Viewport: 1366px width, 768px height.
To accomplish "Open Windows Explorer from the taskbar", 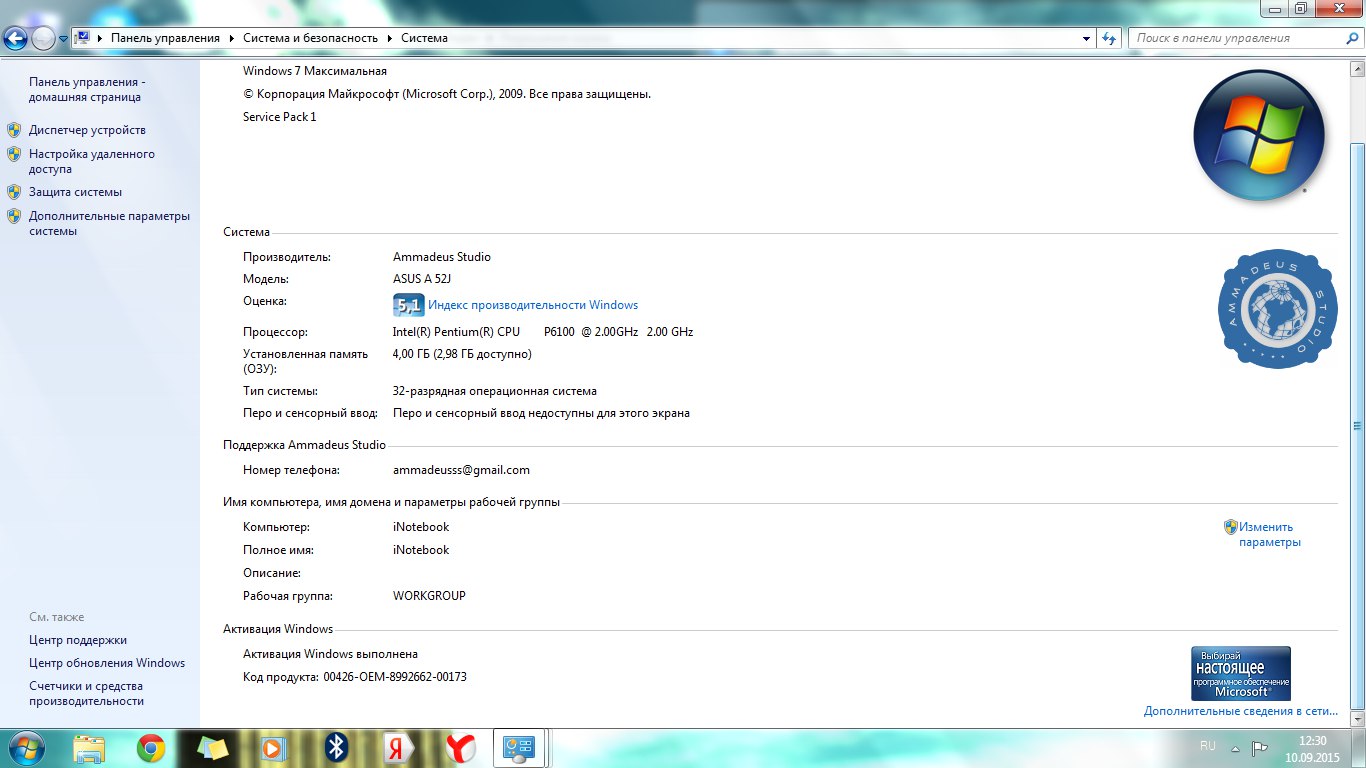I will [89, 748].
